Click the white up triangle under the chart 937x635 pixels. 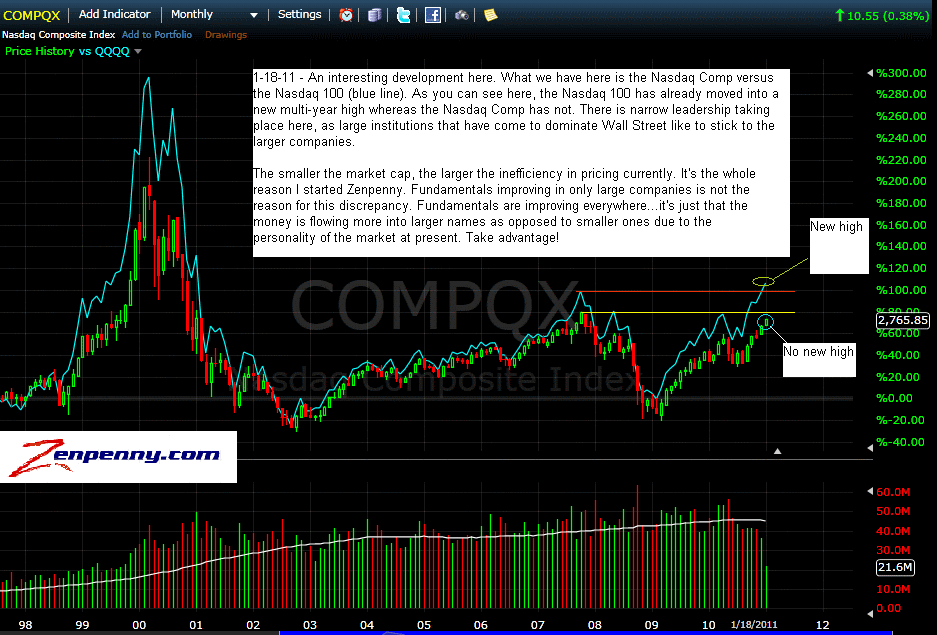coord(777,452)
